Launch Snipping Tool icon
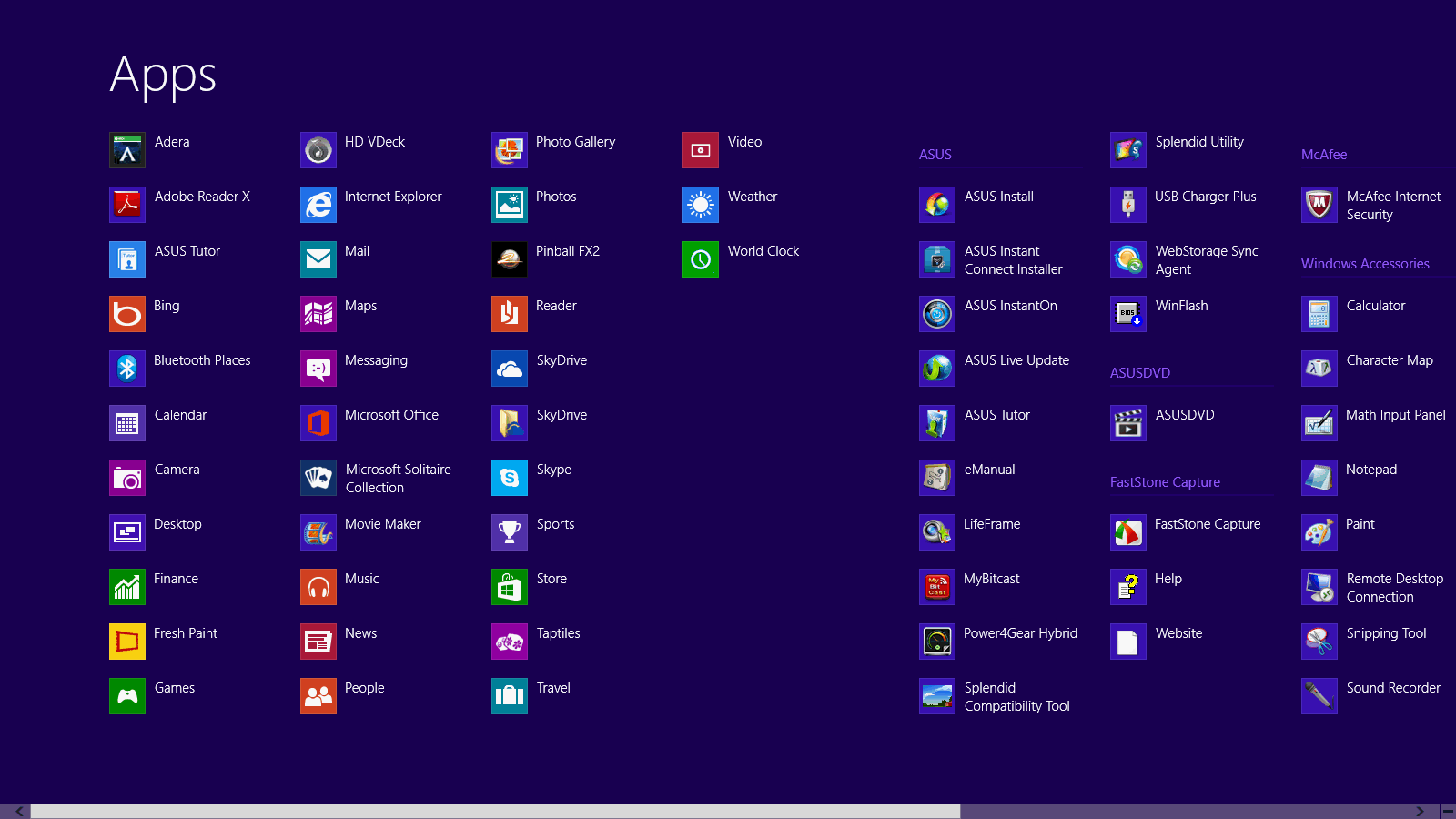 click(1319, 642)
